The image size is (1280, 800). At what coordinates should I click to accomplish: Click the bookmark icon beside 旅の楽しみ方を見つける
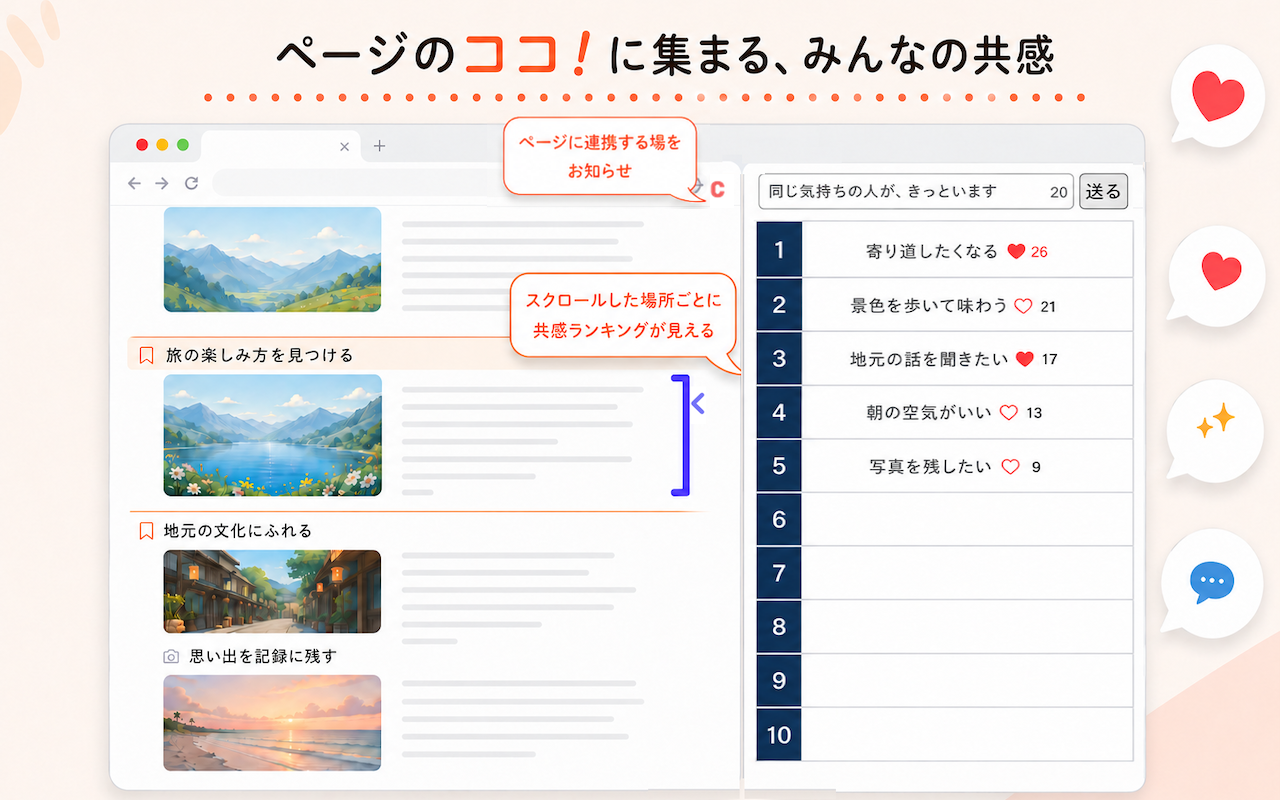[146, 355]
